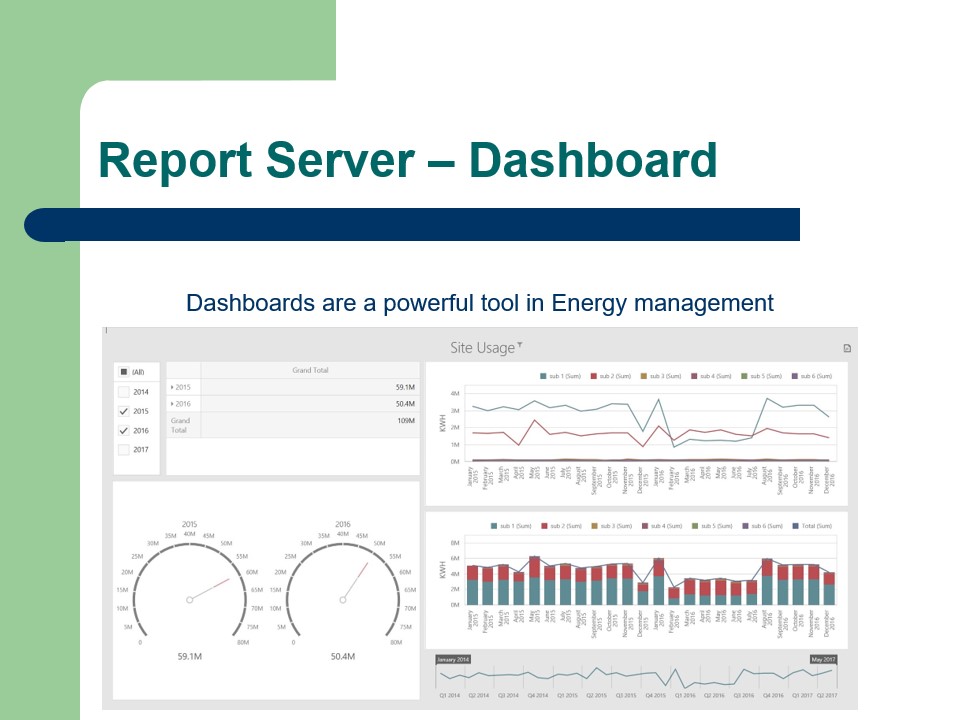The image size is (960, 720).
Task: Click sub 5 (Sum) legend icon in bar chart
Action: tap(695, 525)
